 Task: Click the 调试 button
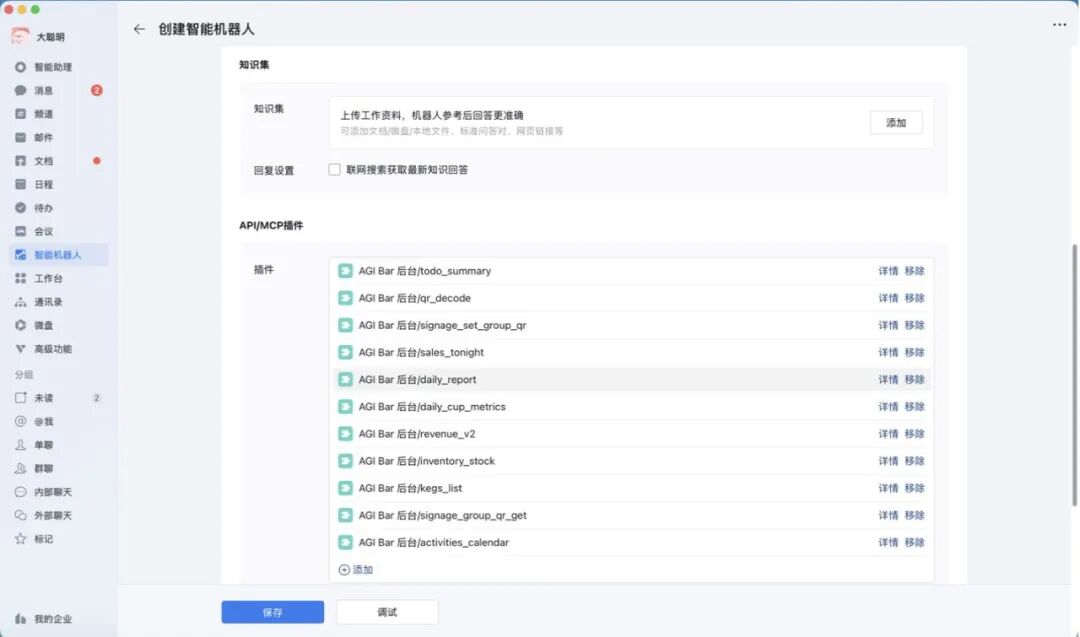[387, 612]
